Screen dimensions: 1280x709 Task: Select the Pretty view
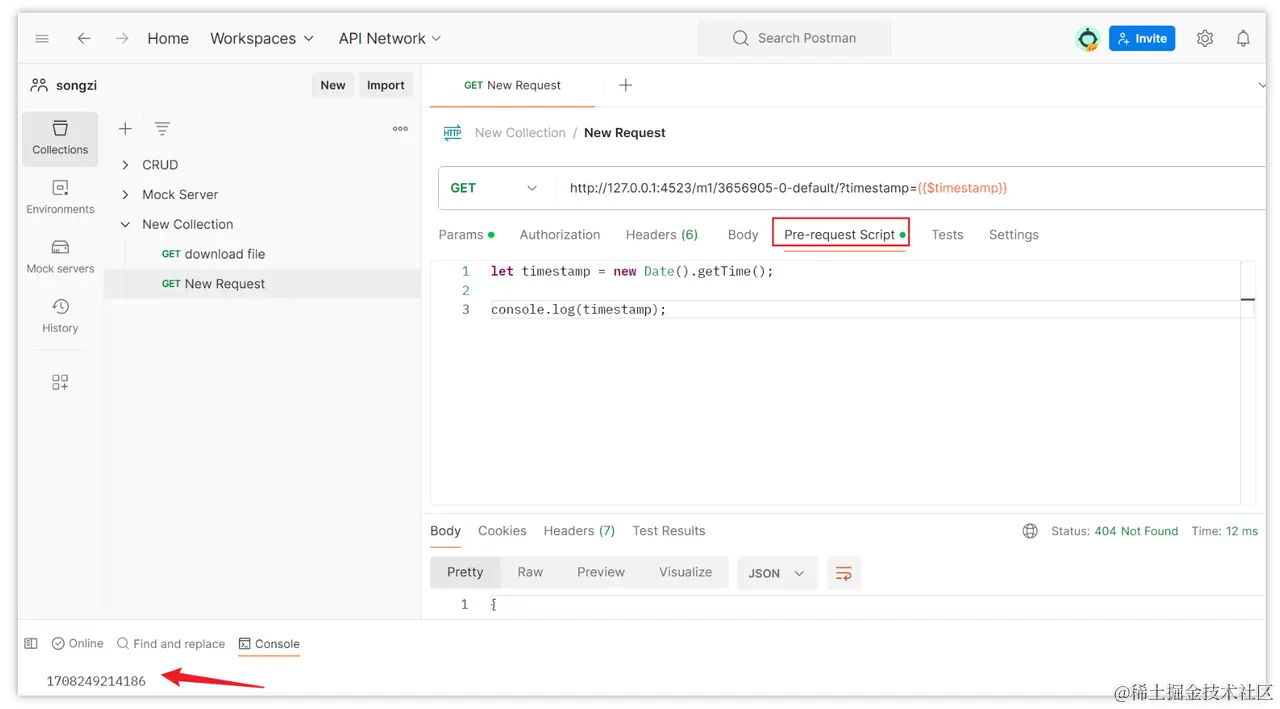[465, 572]
